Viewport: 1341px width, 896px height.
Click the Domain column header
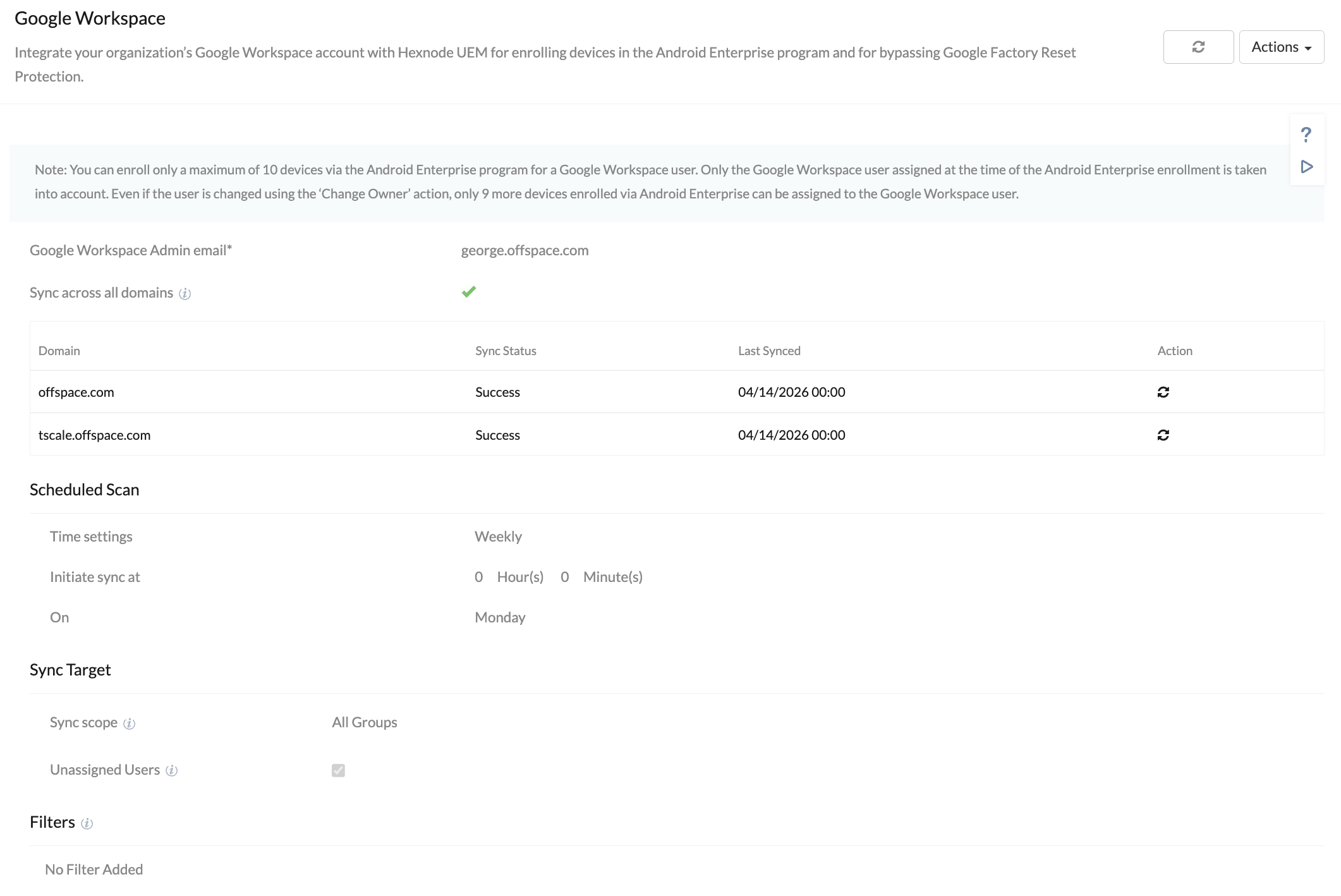[x=59, y=351]
